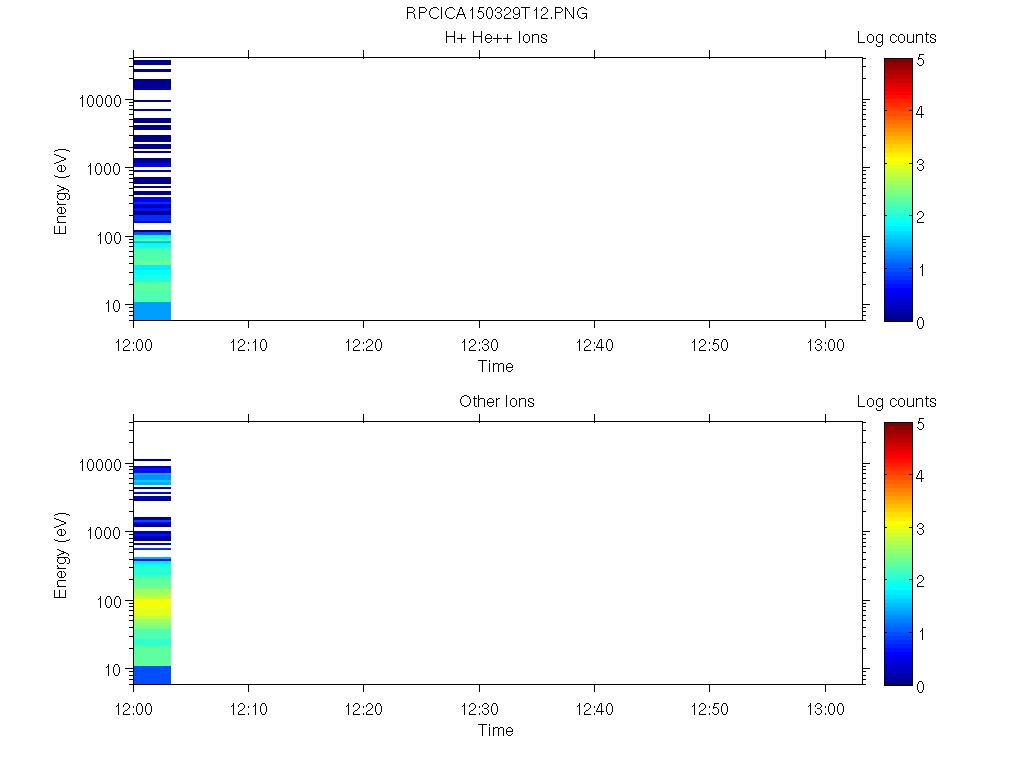Viewport: 1024px width, 768px height.
Task: Click the 12:50 tick label of Other Ions plot
Action: (710, 709)
